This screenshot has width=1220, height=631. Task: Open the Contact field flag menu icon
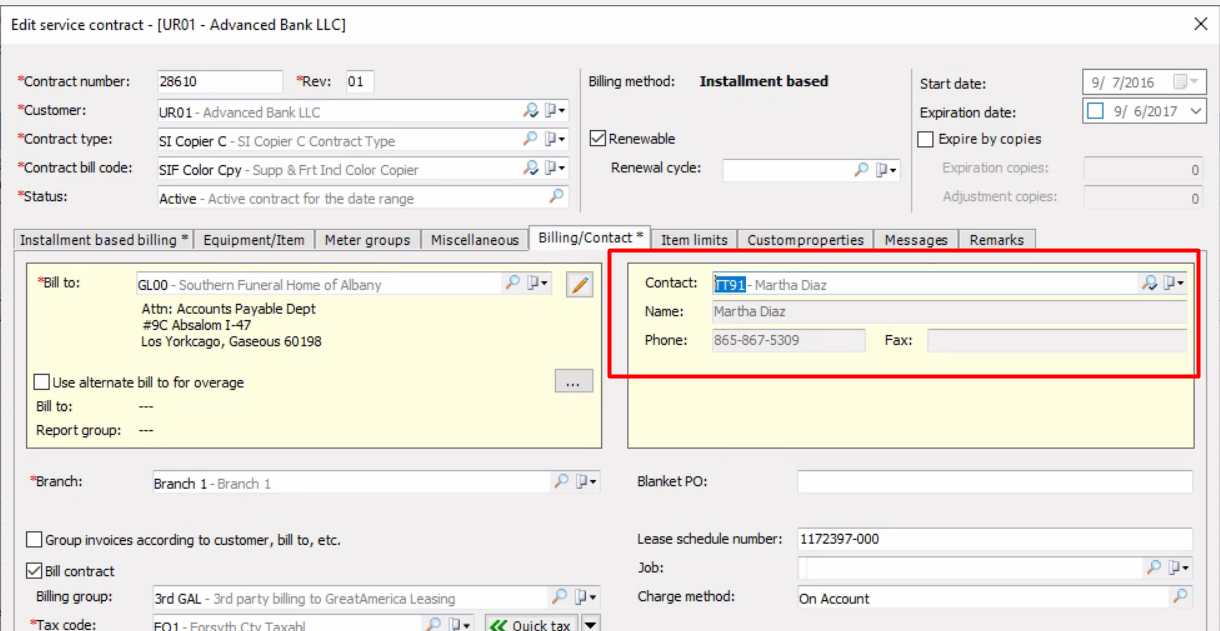click(x=1173, y=283)
